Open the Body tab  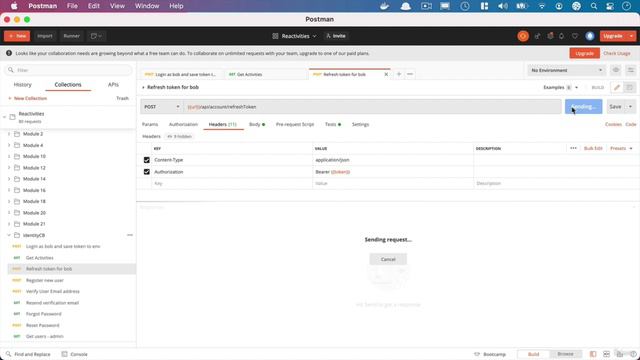coord(257,124)
